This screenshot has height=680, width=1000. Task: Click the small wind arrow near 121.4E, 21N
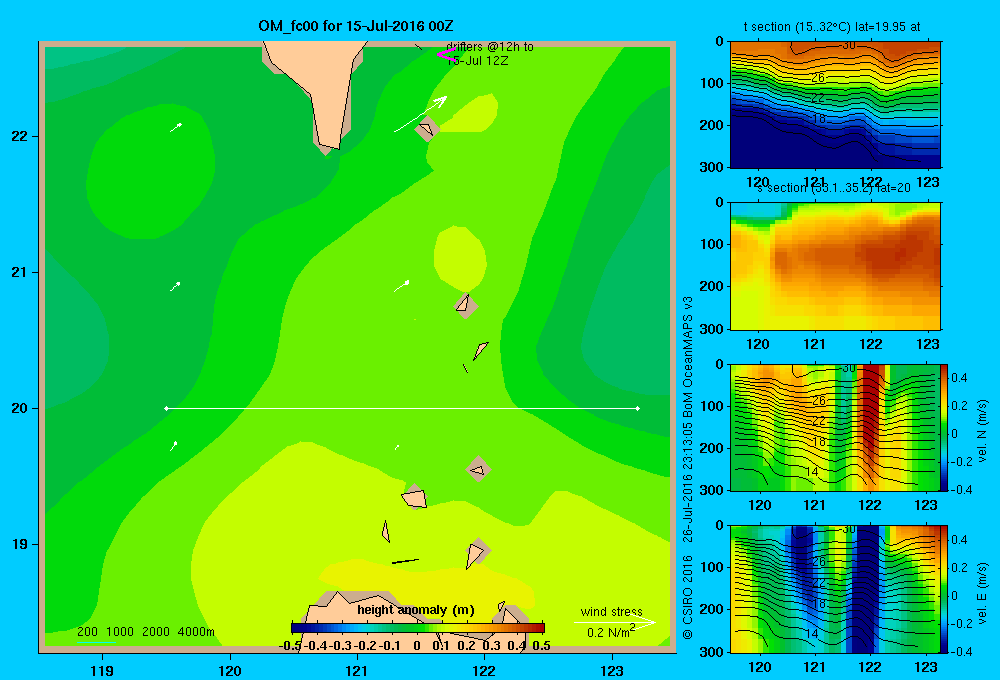tap(401, 286)
